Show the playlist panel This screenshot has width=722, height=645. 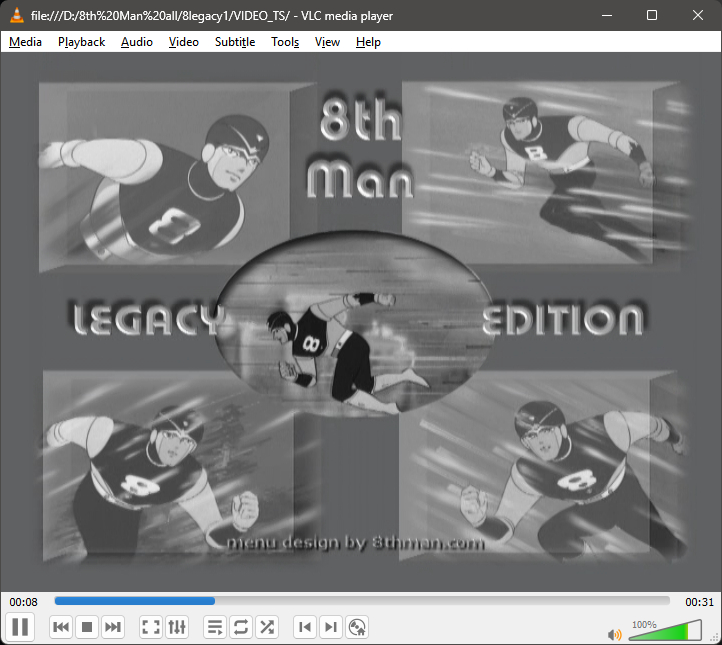tap(215, 627)
